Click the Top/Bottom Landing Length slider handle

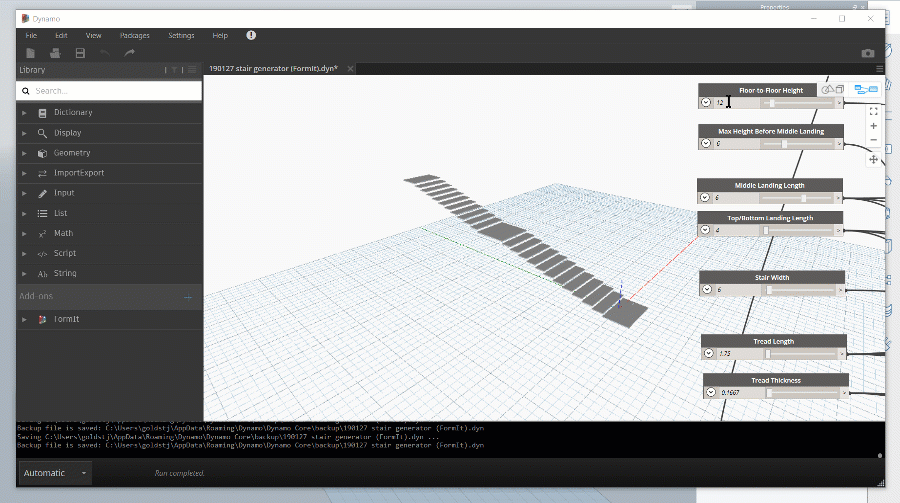pyautogui.click(x=766, y=230)
